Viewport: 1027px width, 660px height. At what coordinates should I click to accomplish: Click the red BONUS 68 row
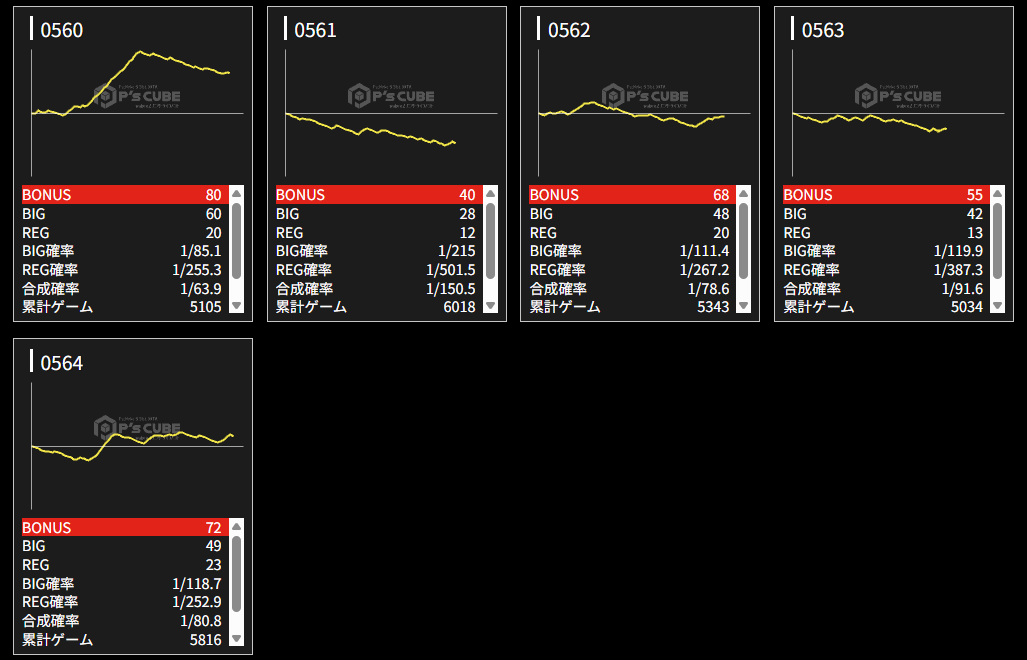[632, 194]
